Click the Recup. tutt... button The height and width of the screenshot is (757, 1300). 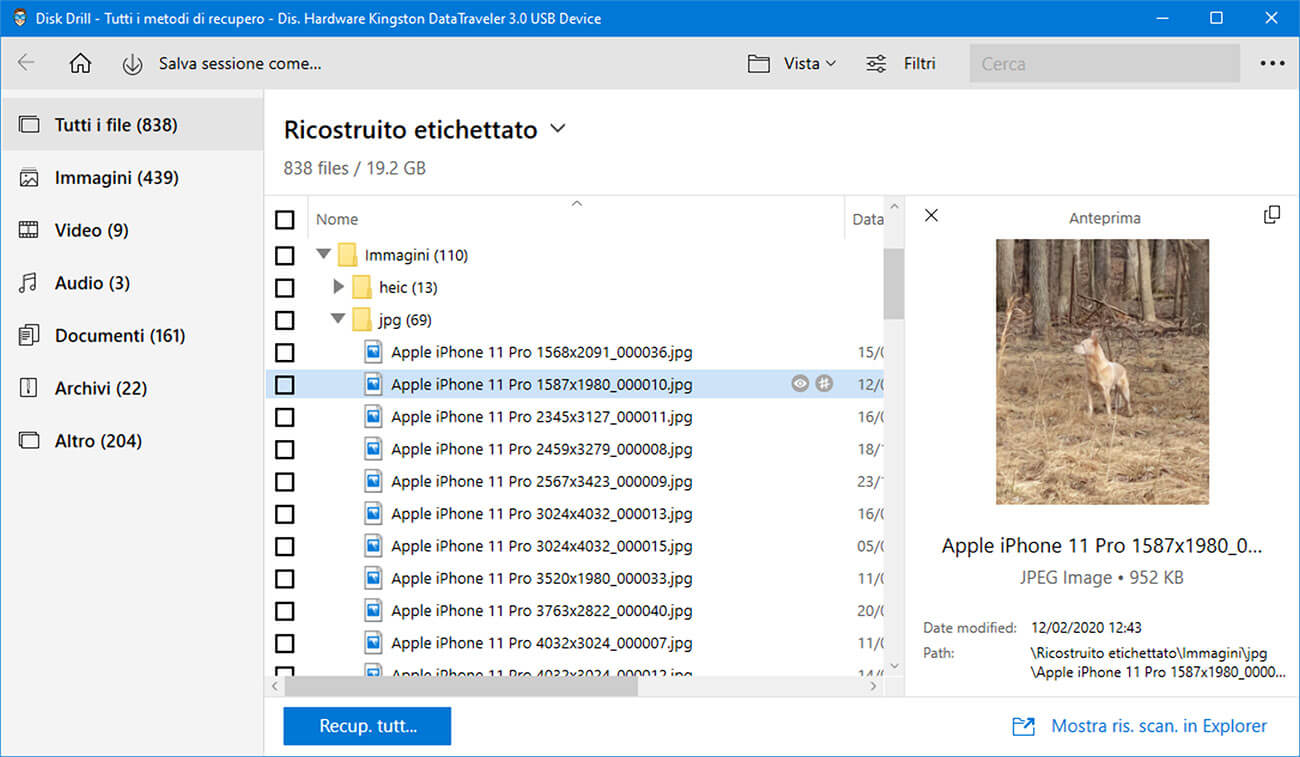(367, 726)
